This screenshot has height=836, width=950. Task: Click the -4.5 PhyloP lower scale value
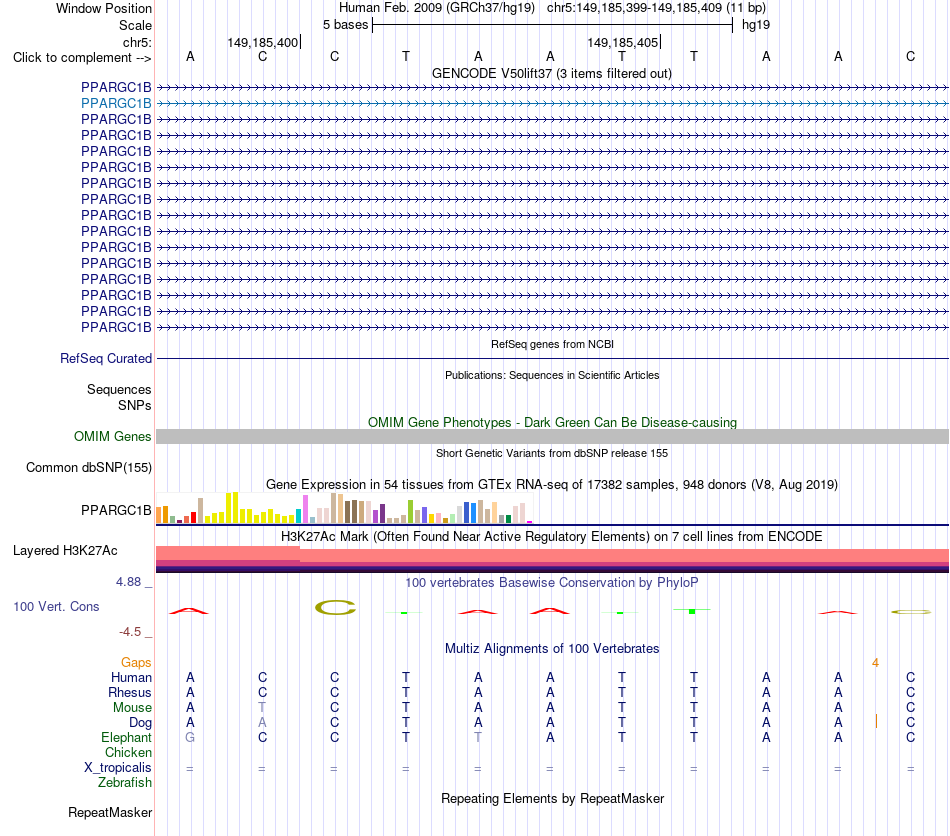(130, 632)
